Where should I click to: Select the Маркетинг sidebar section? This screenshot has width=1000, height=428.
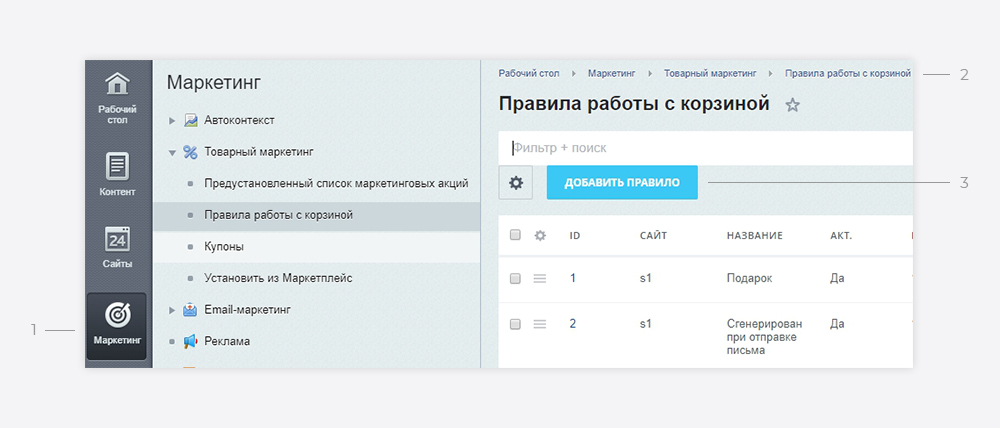[x=117, y=326]
